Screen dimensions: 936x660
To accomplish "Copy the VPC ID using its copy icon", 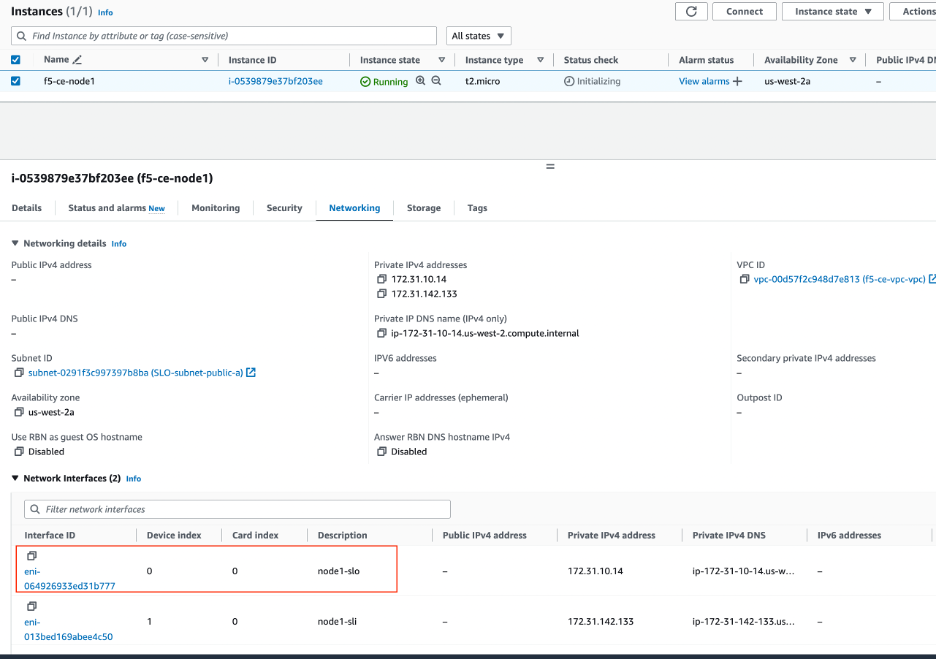I will [742, 279].
